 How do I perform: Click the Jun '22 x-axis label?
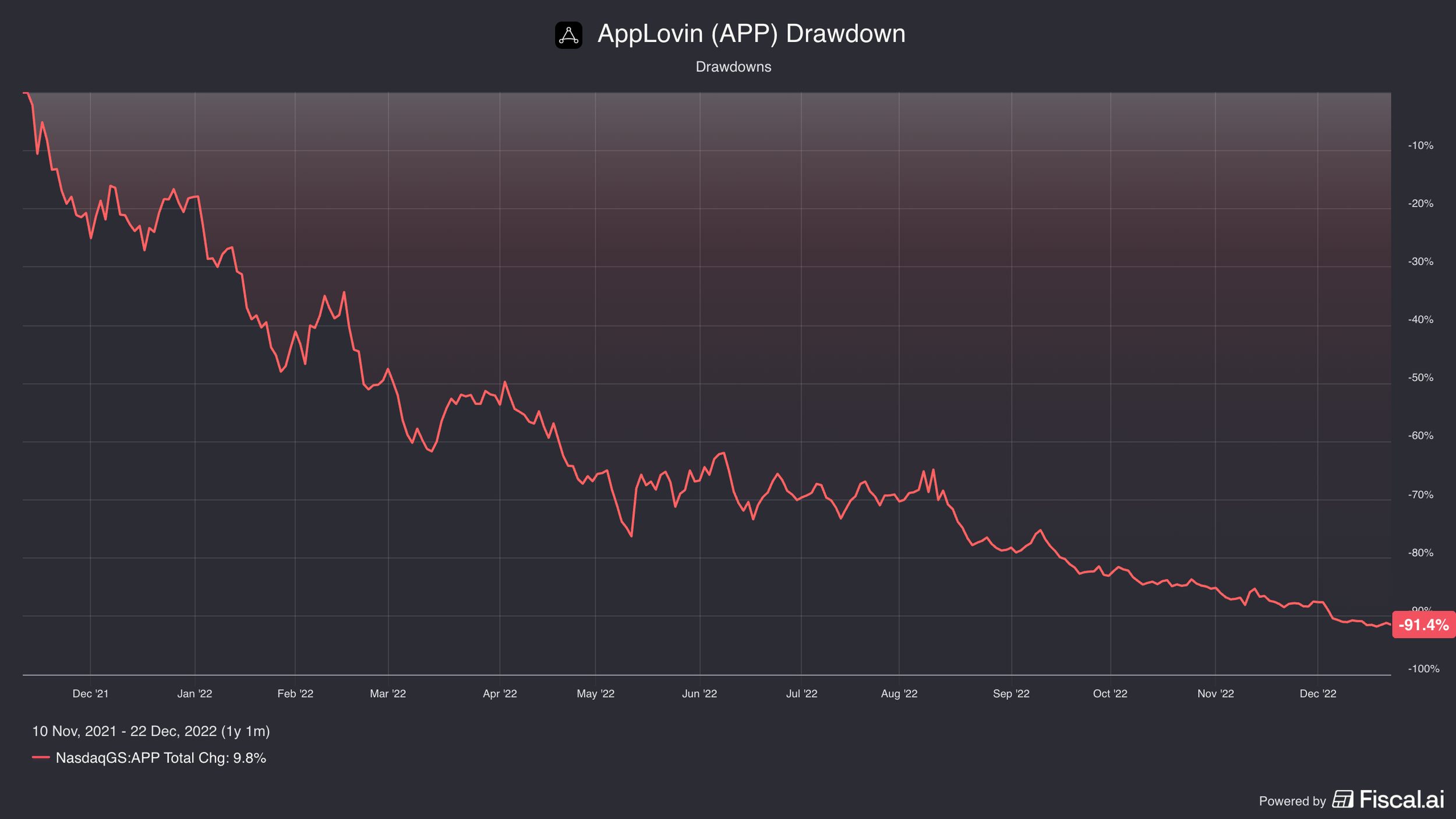699,694
